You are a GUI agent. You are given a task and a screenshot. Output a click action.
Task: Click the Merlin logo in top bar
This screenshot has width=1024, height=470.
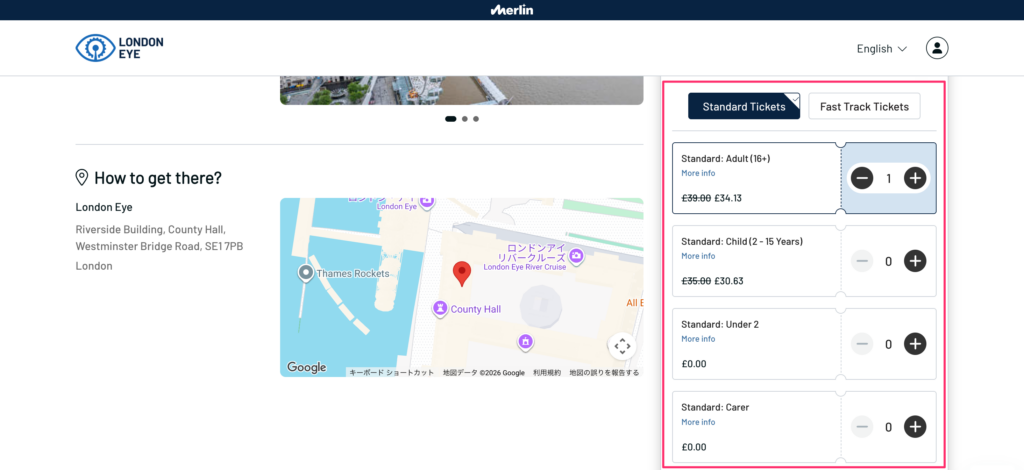tap(512, 10)
